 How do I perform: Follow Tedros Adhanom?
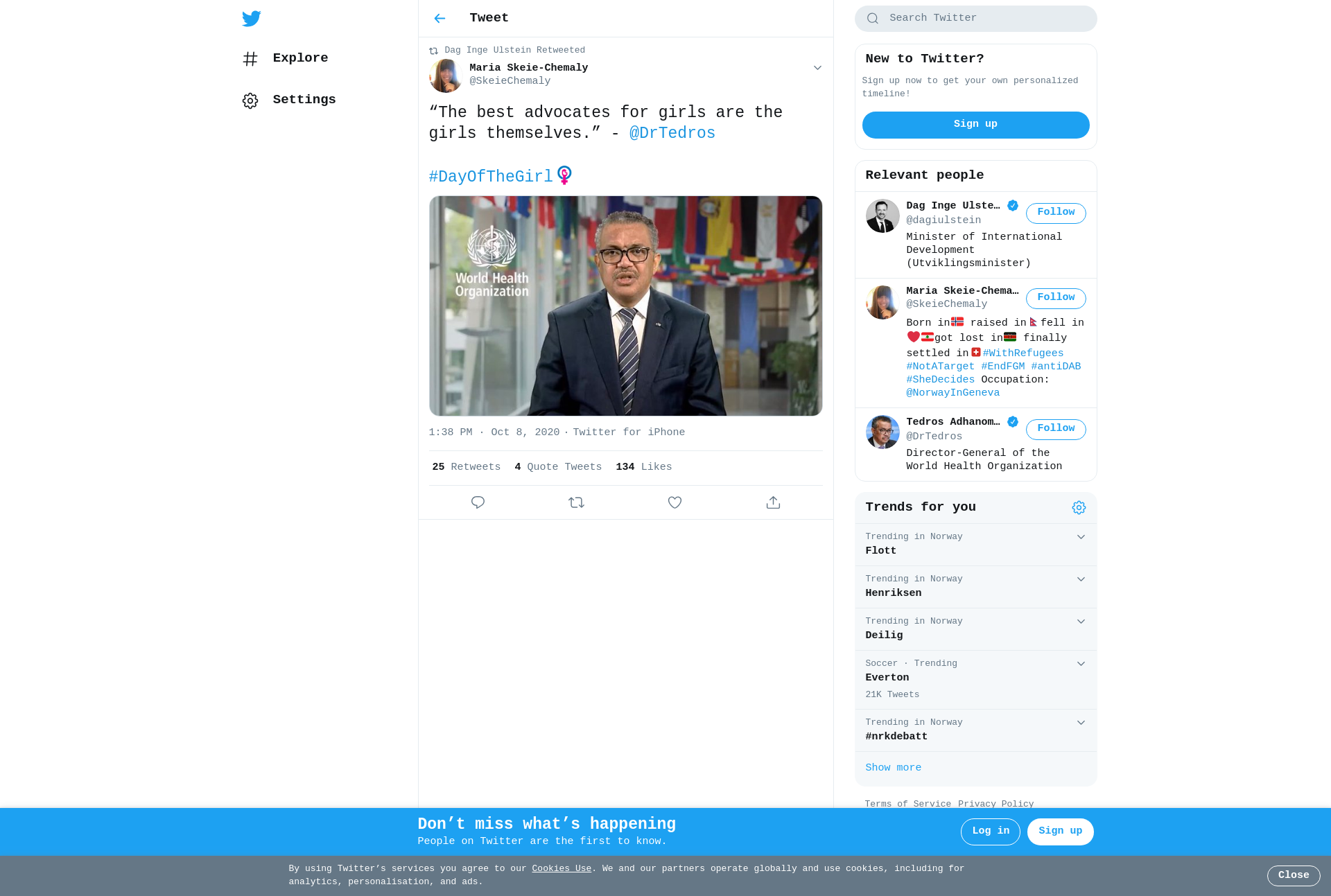[x=1056, y=429]
